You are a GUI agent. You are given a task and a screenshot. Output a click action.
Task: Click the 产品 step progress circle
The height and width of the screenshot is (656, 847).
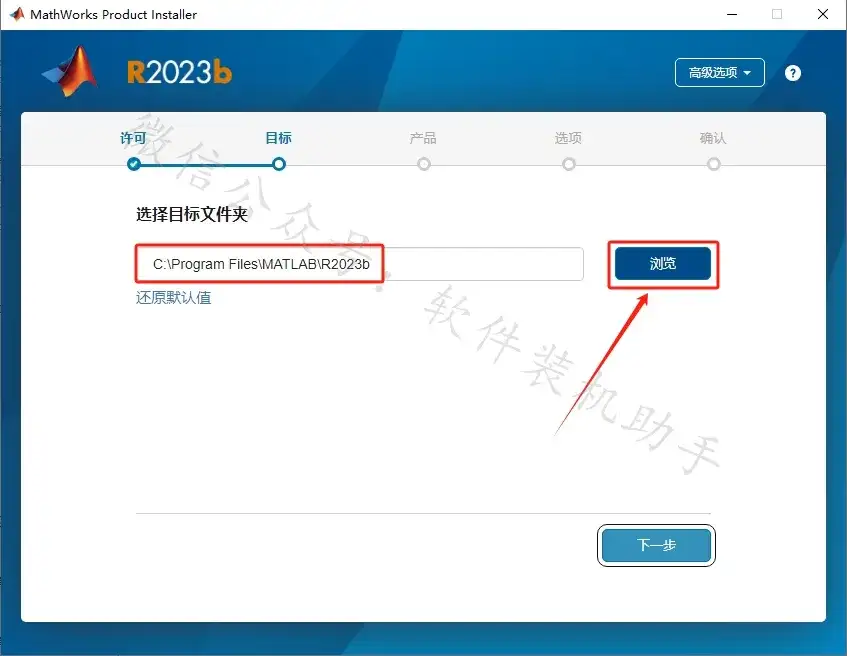click(424, 164)
